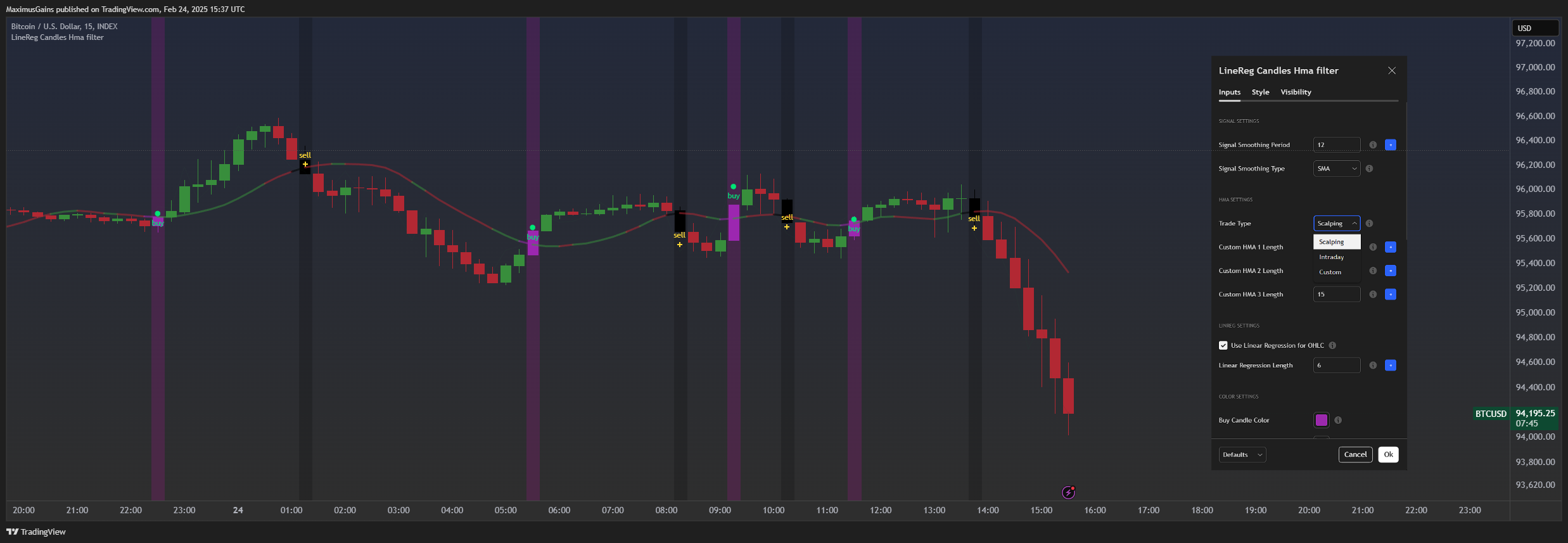Click the Ok button
The height and width of the screenshot is (543, 1568).
click(x=1389, y=455)
